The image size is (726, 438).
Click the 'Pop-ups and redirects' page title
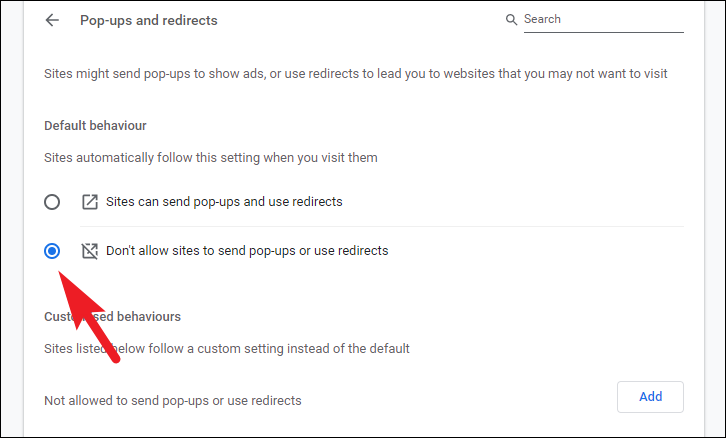point(149,20)
